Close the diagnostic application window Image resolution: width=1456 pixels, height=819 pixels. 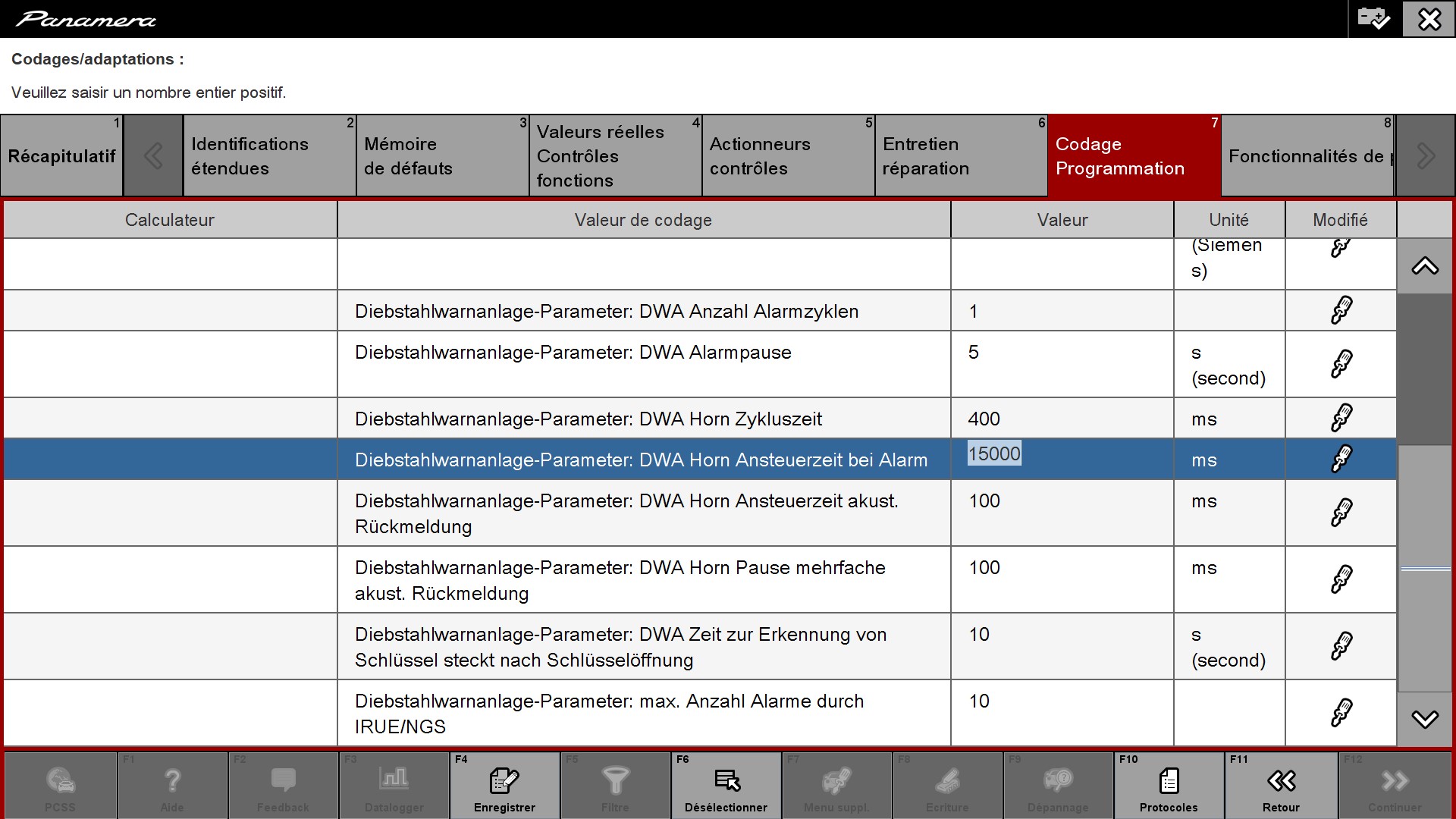pos(1429,19)
